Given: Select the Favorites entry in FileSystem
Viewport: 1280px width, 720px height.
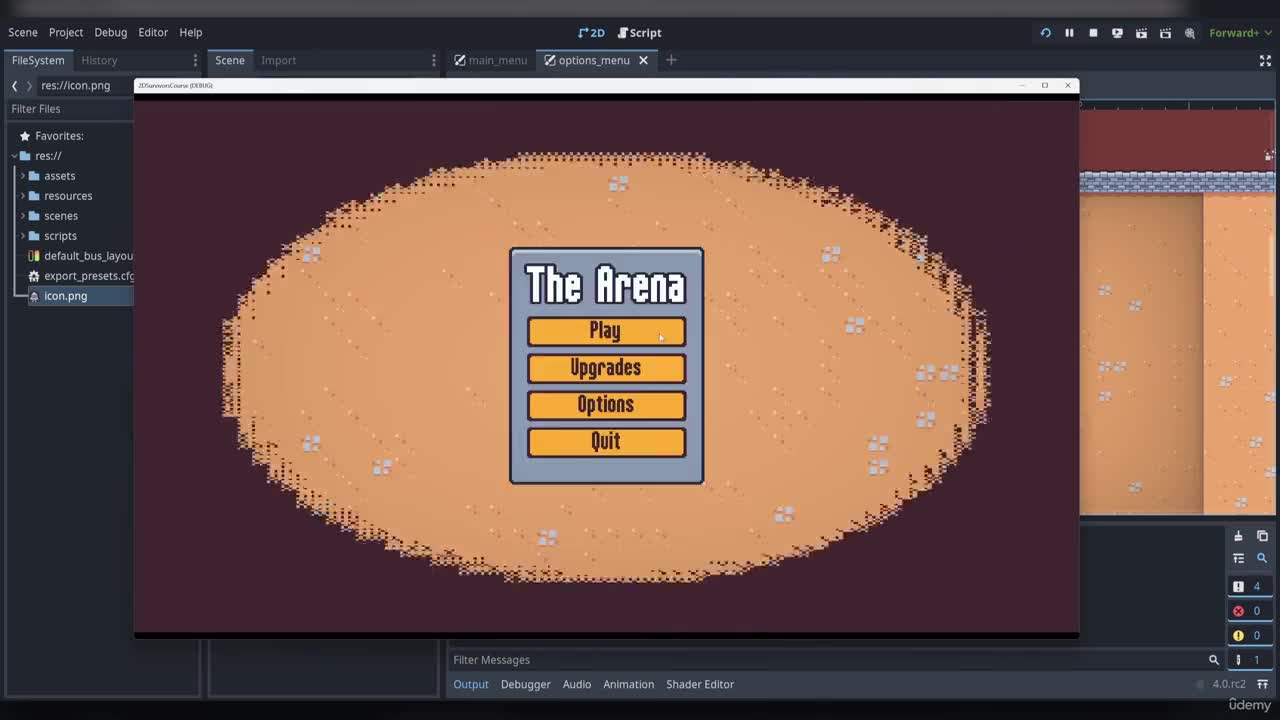Looking at the screenshot, I should pyautogui.click(x=59, y=136).
